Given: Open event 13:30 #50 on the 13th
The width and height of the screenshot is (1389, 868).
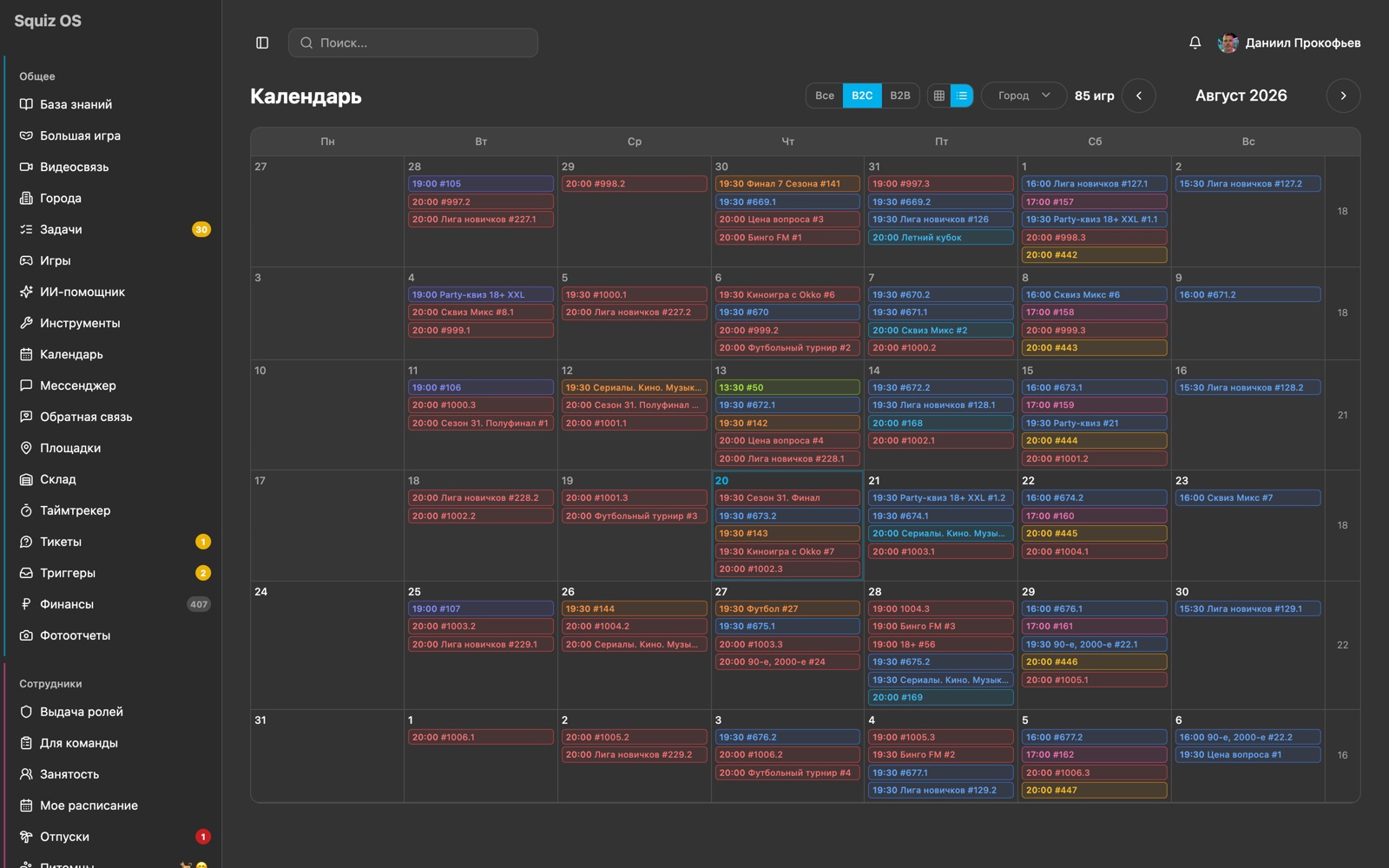Looking at the screenshot, I should pos(787,388).
